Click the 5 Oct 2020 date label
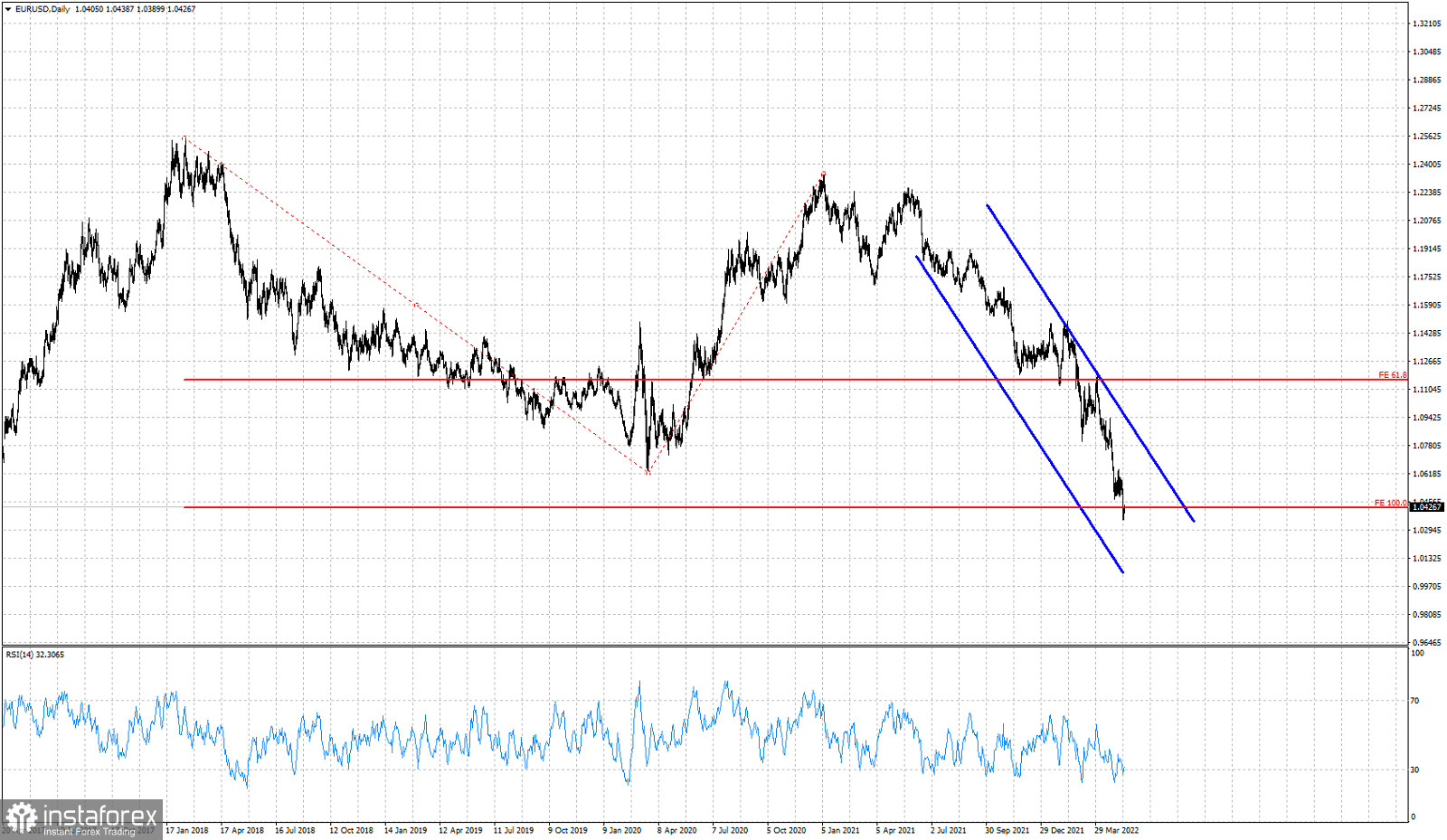Screen dimensions: 1447x840 786,830
